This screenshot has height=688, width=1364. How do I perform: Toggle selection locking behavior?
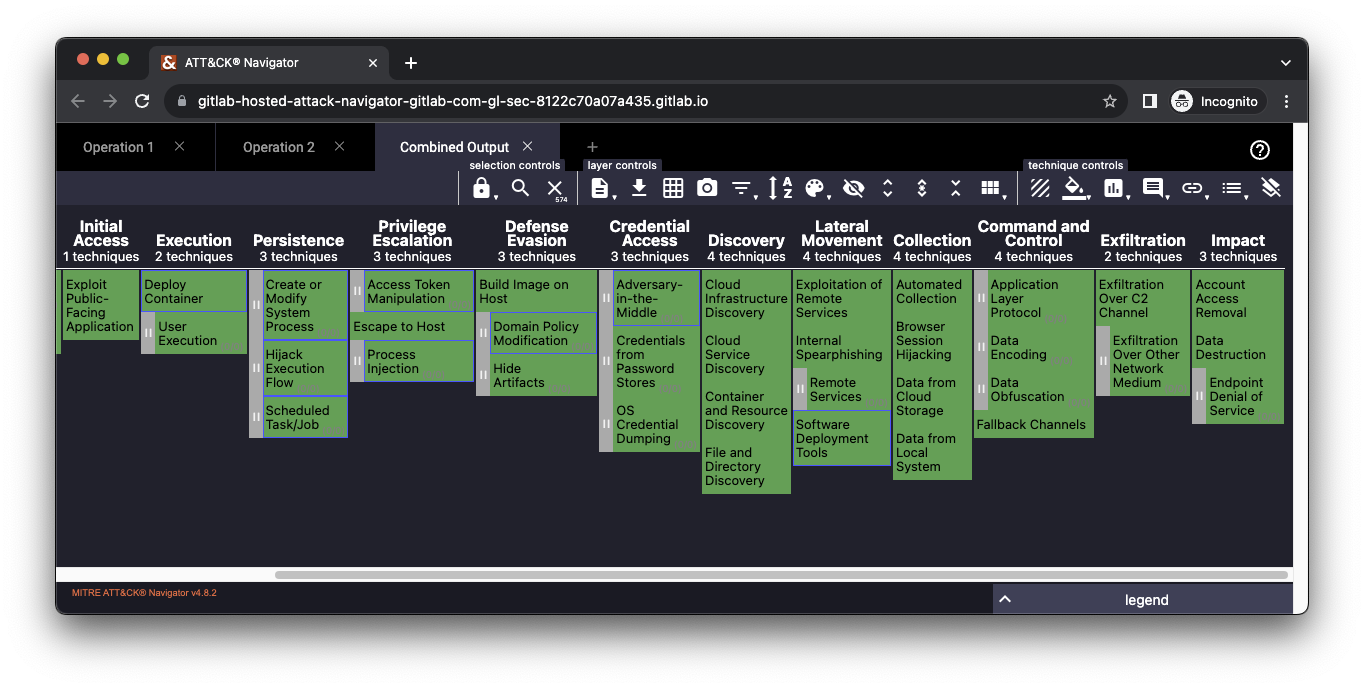pyautogui.click(x=482, y=187)
